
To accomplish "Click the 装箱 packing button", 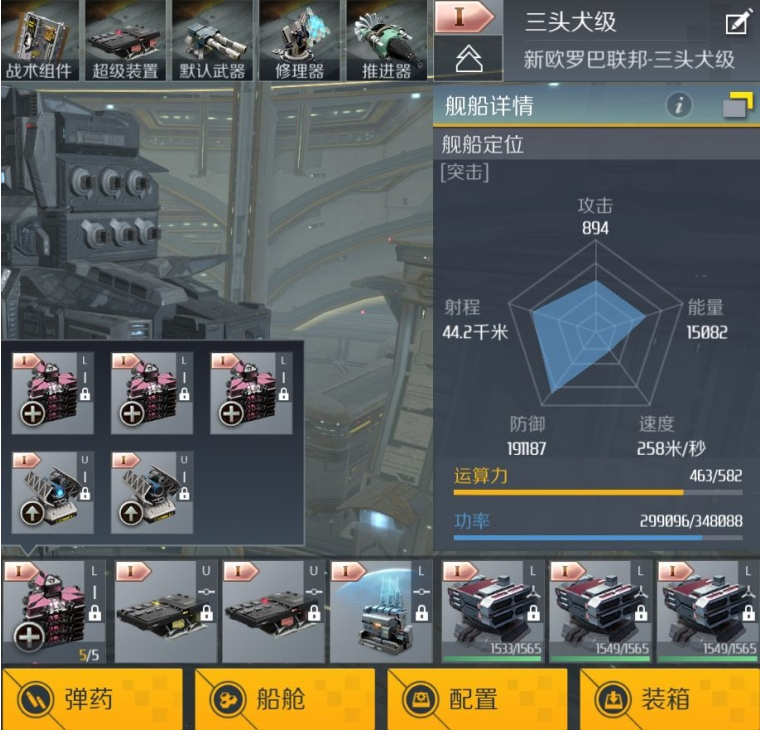I will [670, 700].
